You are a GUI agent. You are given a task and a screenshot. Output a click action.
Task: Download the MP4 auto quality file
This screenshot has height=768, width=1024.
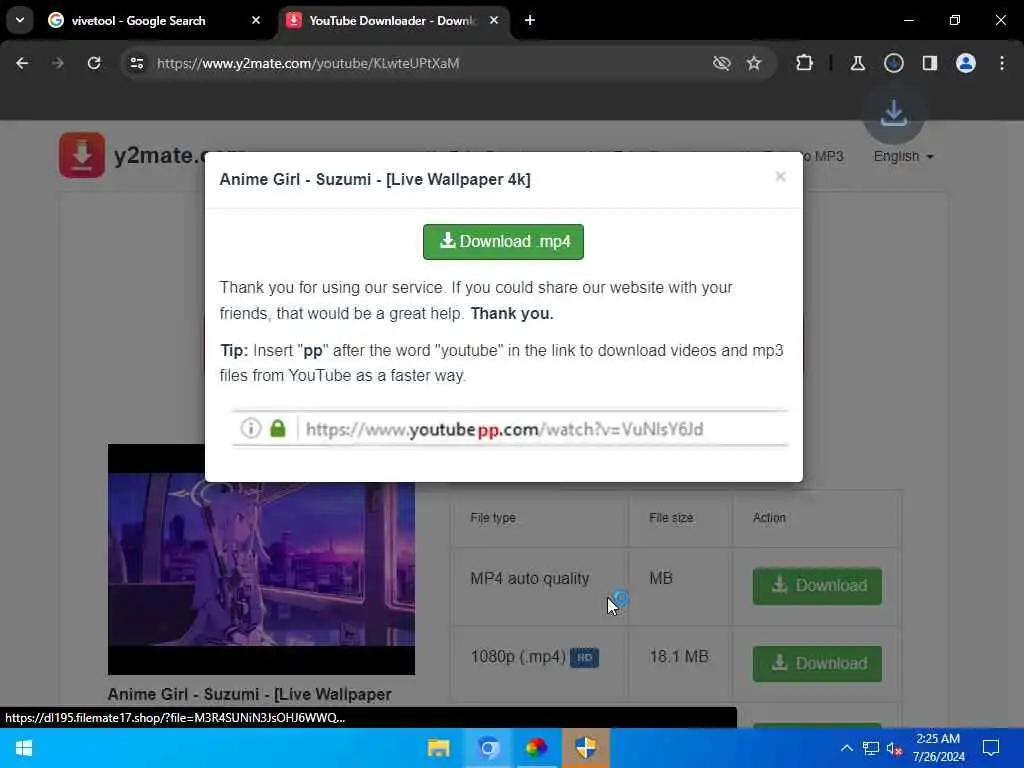(817, 586)
